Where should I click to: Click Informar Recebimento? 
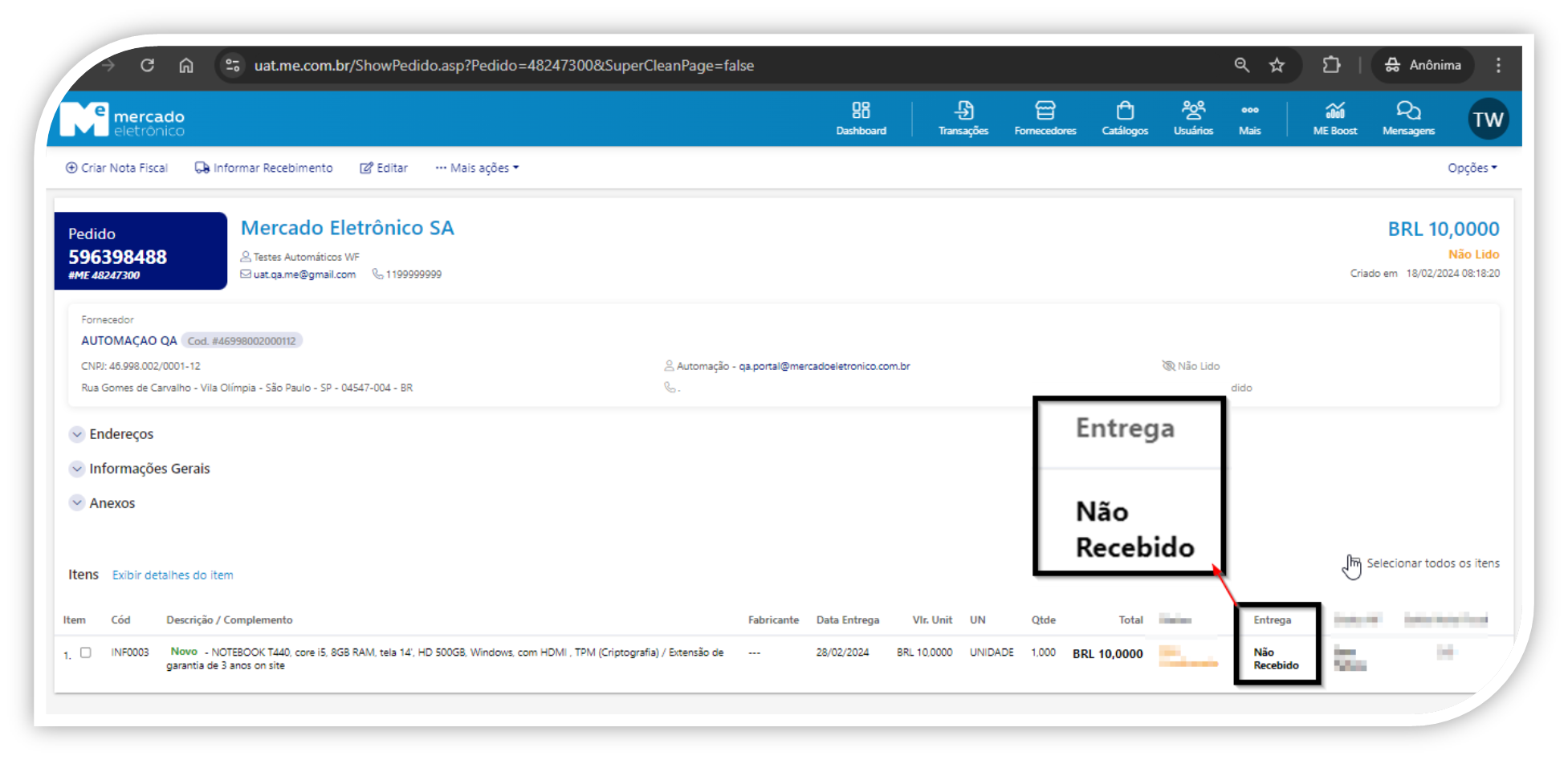[x=263, y=168]
